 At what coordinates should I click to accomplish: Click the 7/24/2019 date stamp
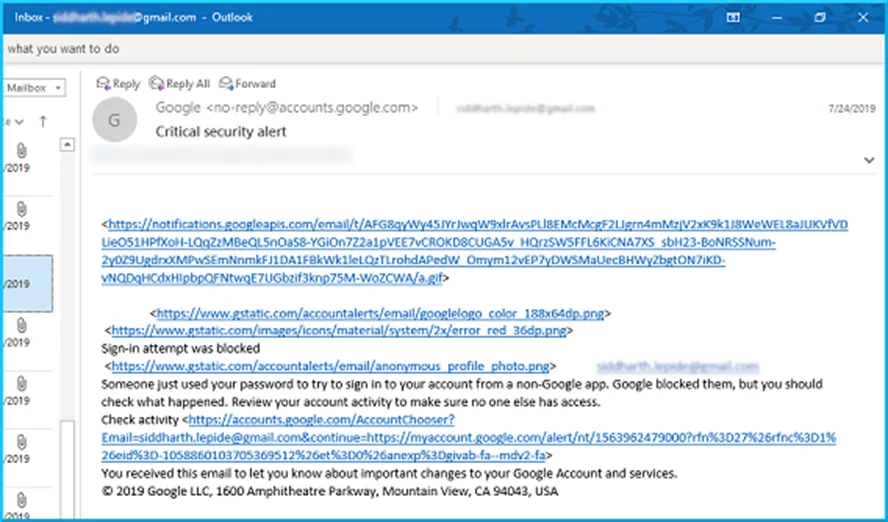click(x=852, y=109)
